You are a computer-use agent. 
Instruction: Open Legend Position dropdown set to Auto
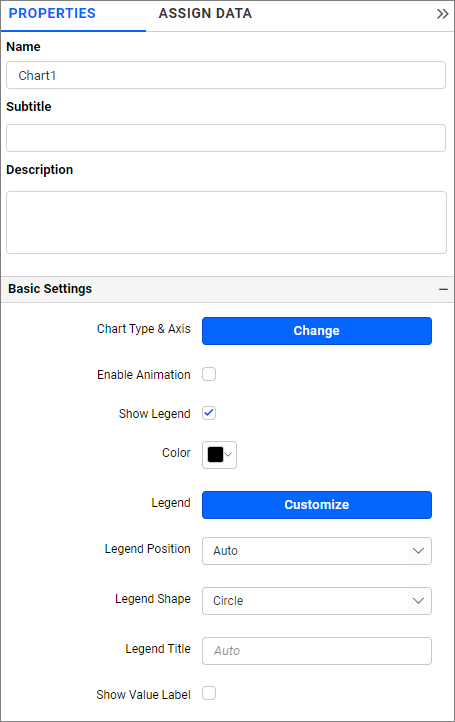pyautogui.click(x=317, y=551)
